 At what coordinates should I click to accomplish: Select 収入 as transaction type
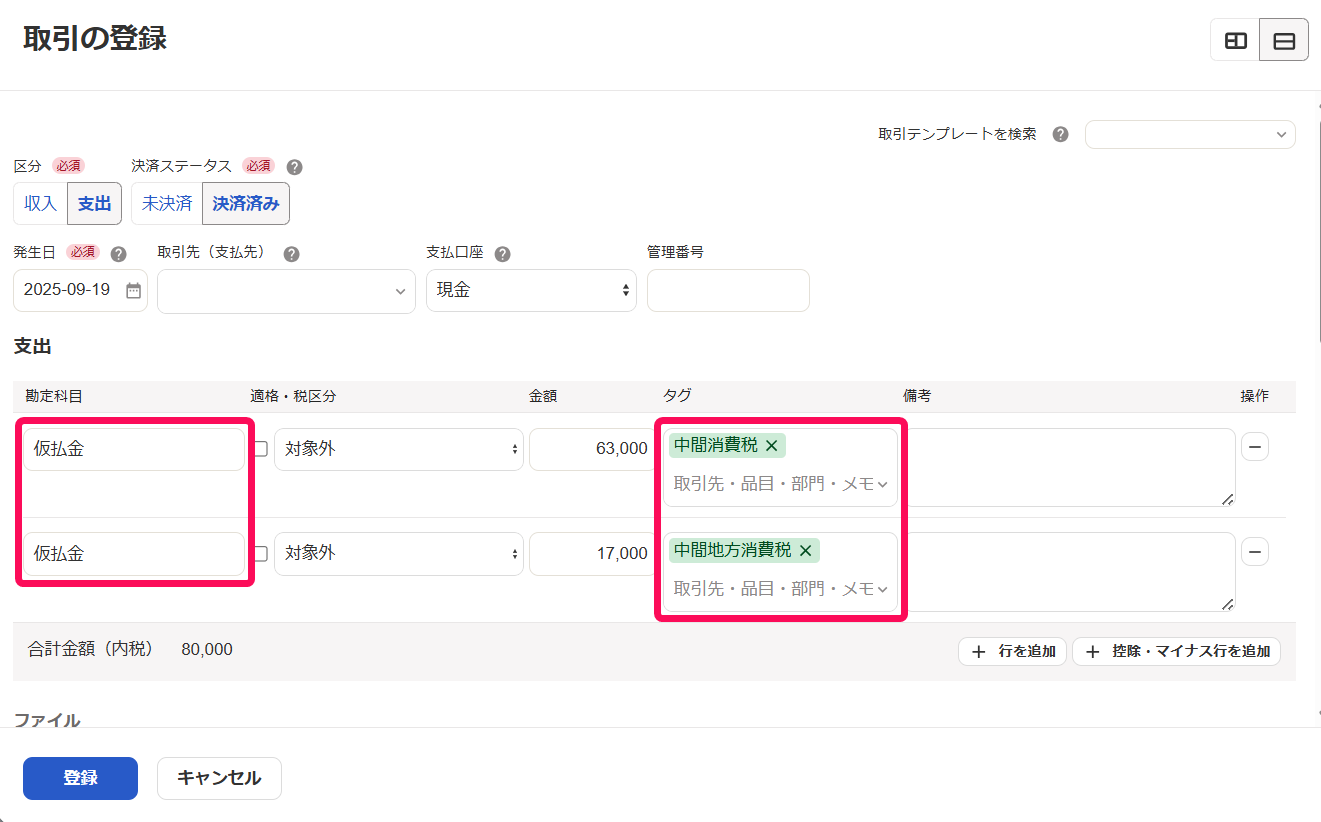coord(40,203)
